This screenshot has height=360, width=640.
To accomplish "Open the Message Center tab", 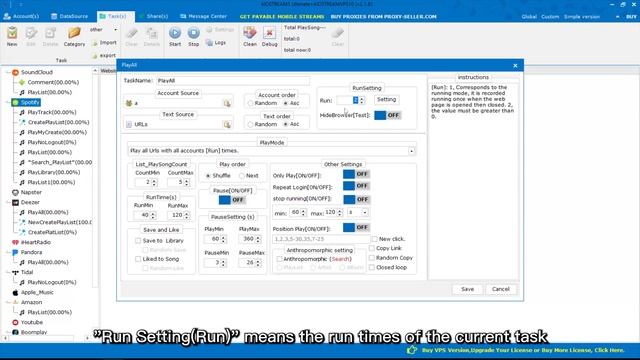I will click(203, 16).
